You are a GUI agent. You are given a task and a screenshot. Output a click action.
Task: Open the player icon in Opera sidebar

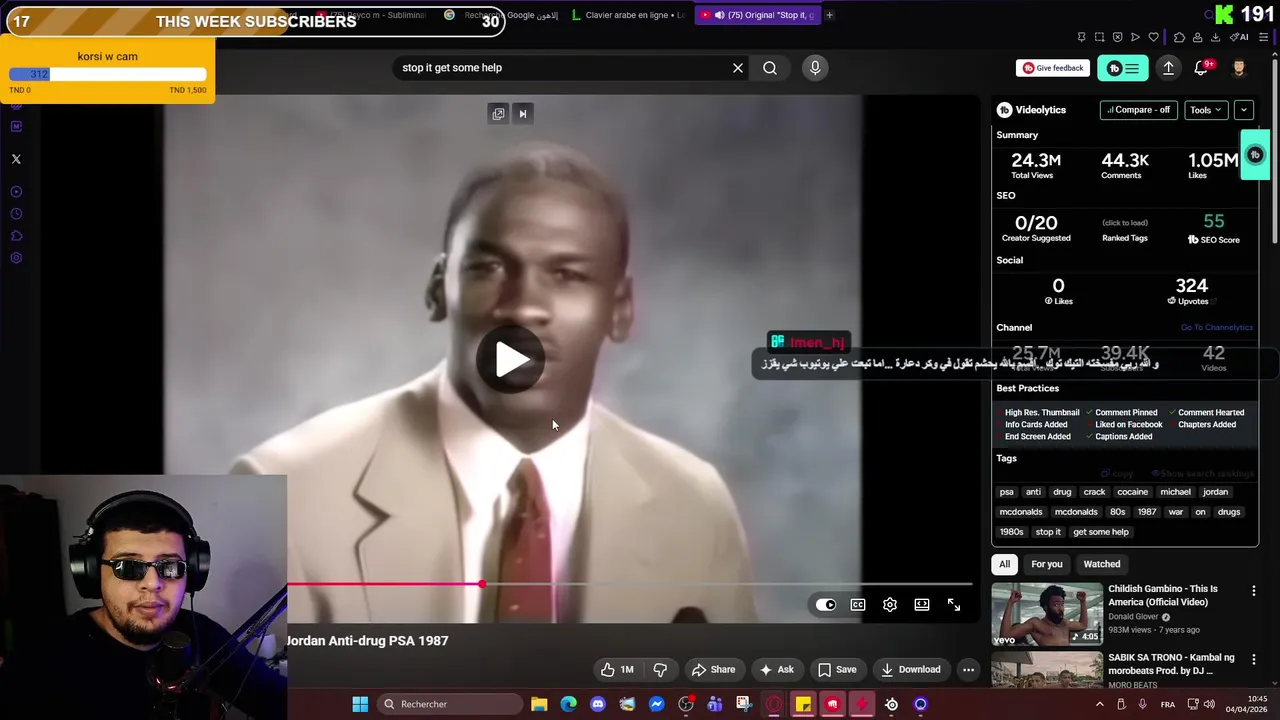point(16,192)
